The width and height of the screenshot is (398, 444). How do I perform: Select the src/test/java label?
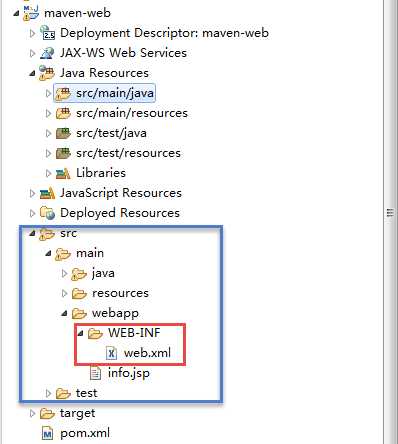tap(111, 133)
